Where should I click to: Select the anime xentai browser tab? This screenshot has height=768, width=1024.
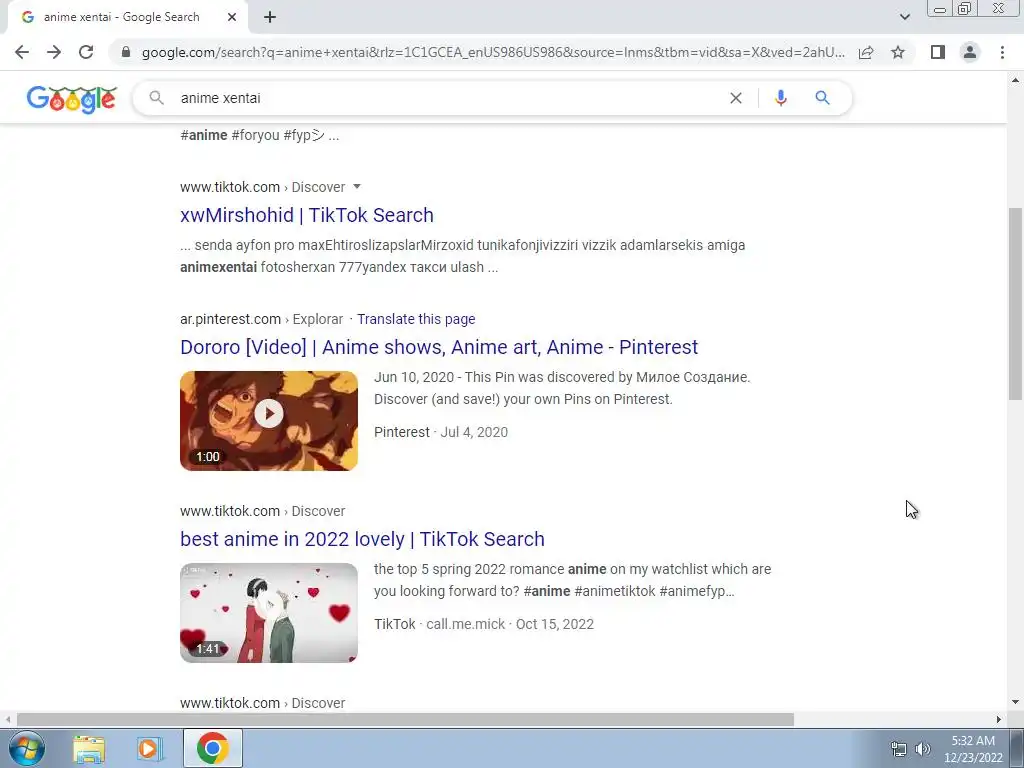coord(124,17)
